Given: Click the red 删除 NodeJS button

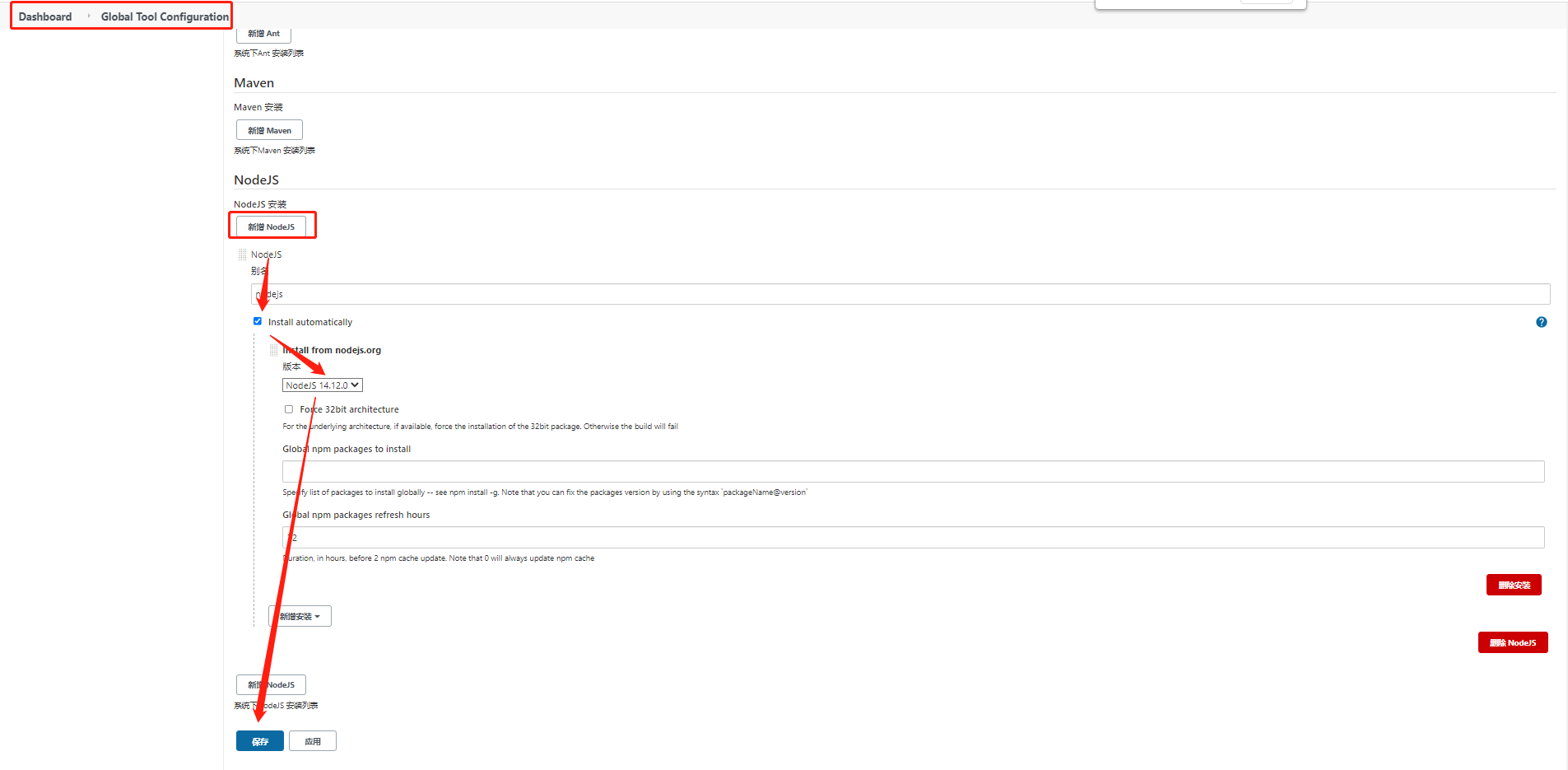Looking at the screenshot, I should tap(1512, 642).
